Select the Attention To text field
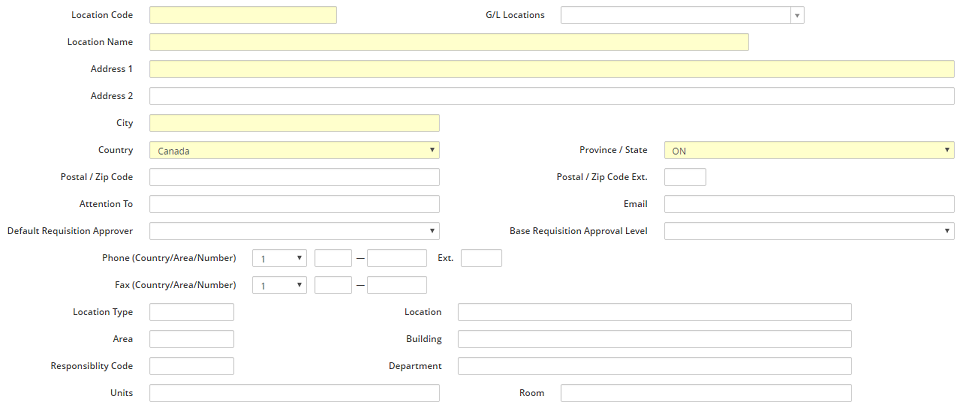The width and height of the screenshot is (960, 408). 294,204
